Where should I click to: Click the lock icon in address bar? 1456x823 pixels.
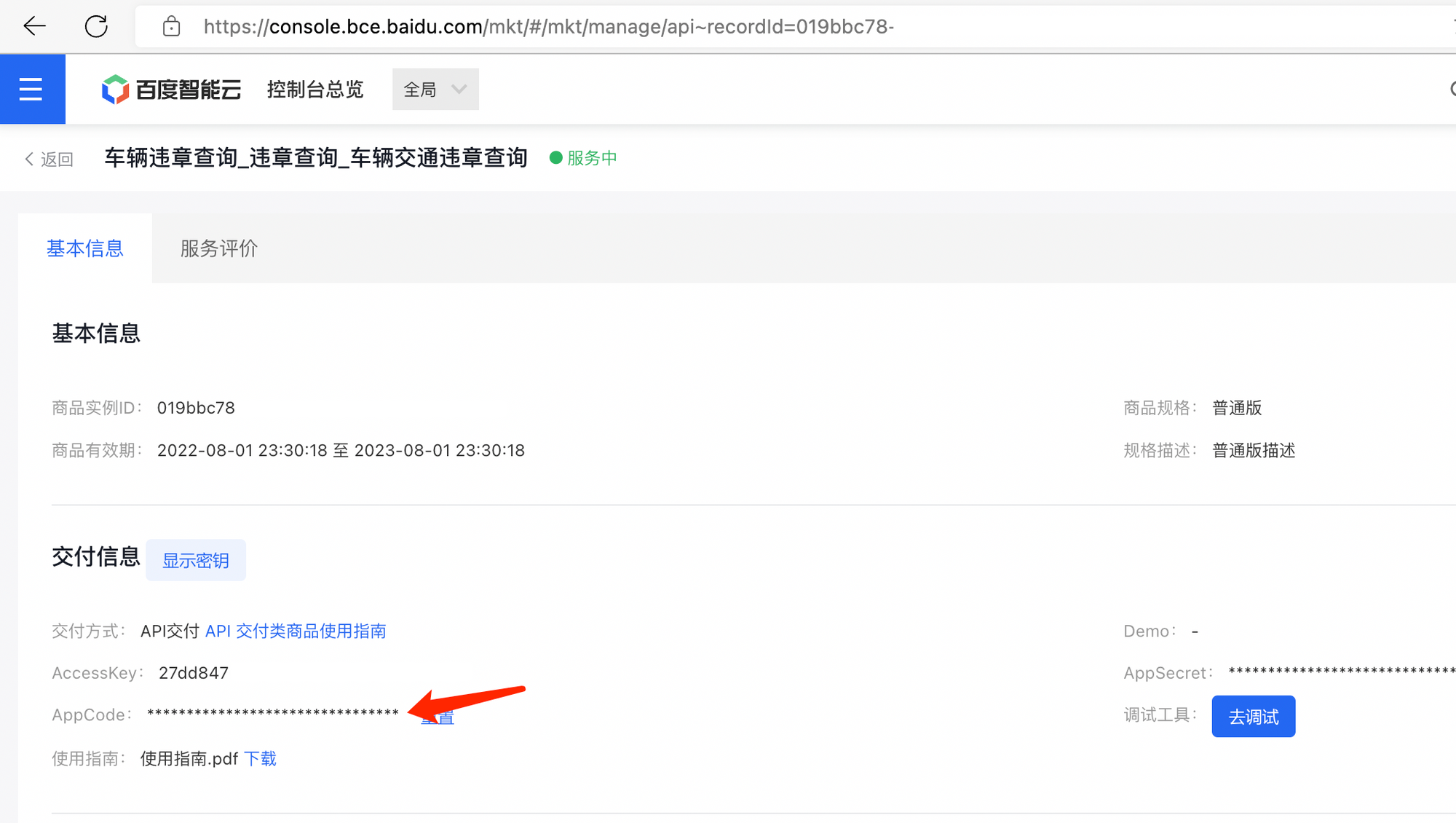pos(171,27)
